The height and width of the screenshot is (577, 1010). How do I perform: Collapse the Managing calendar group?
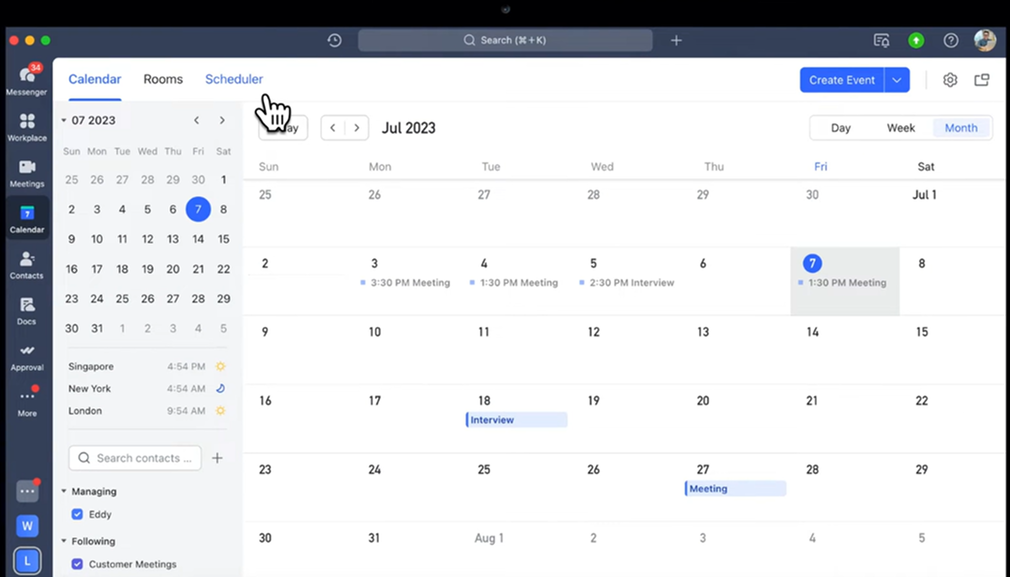(64, 491)
